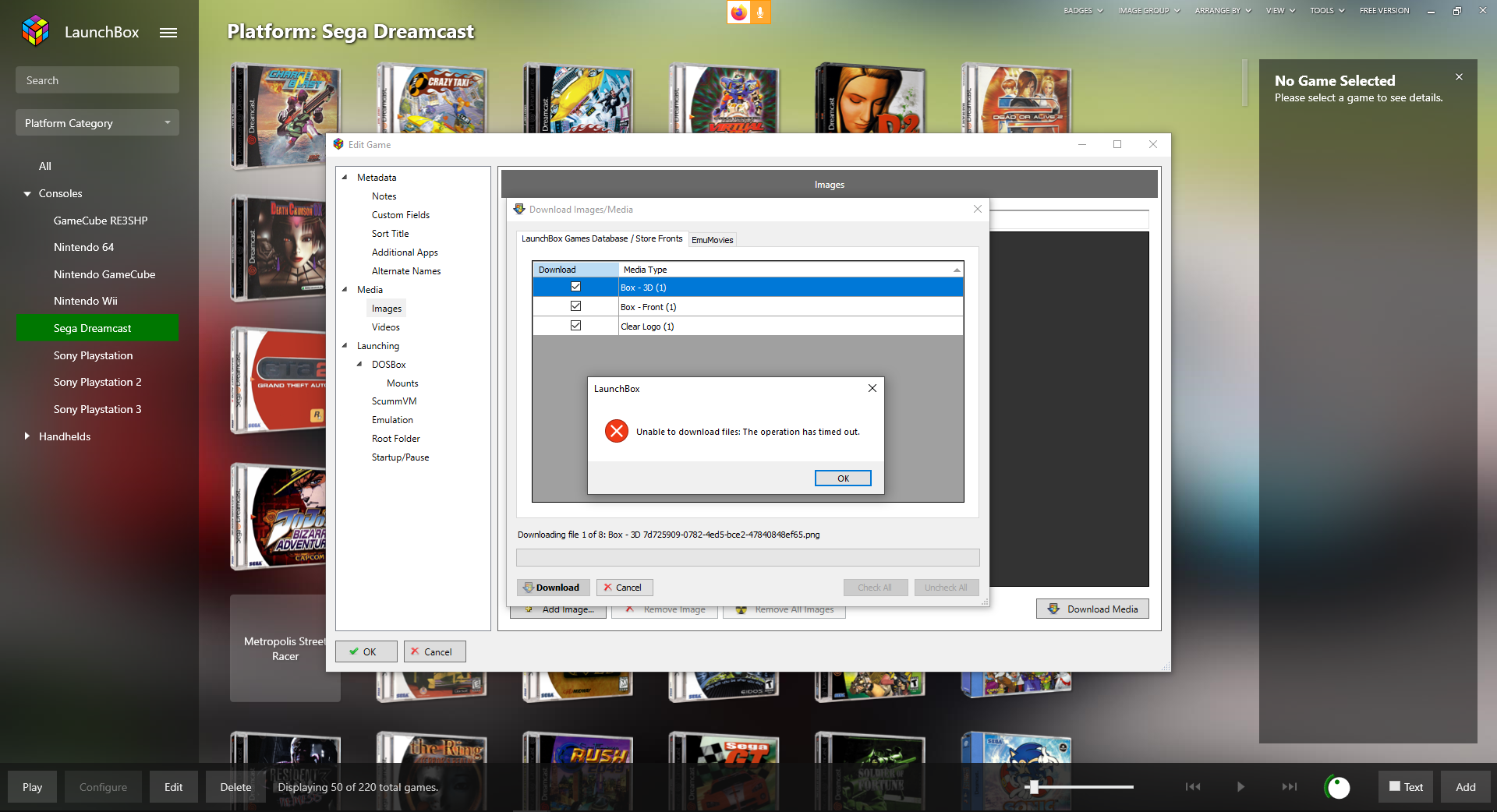The height and width of the screenshot is (812, 1497).
Task: Click the Charge'n Blast box art
Action: [x=285, y=117]
